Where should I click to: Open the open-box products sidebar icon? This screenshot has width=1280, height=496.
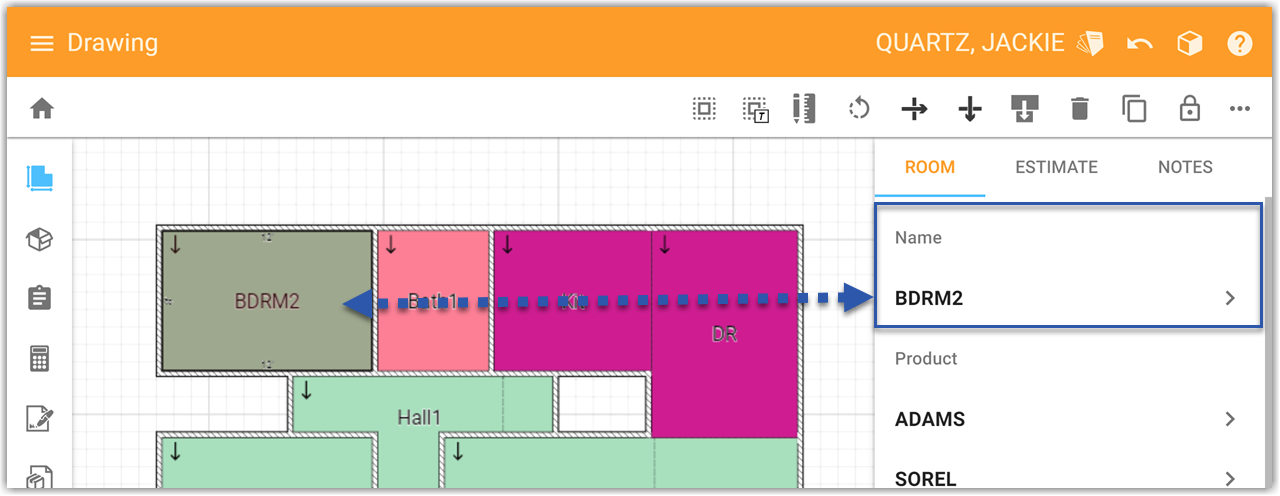point(40,239)
